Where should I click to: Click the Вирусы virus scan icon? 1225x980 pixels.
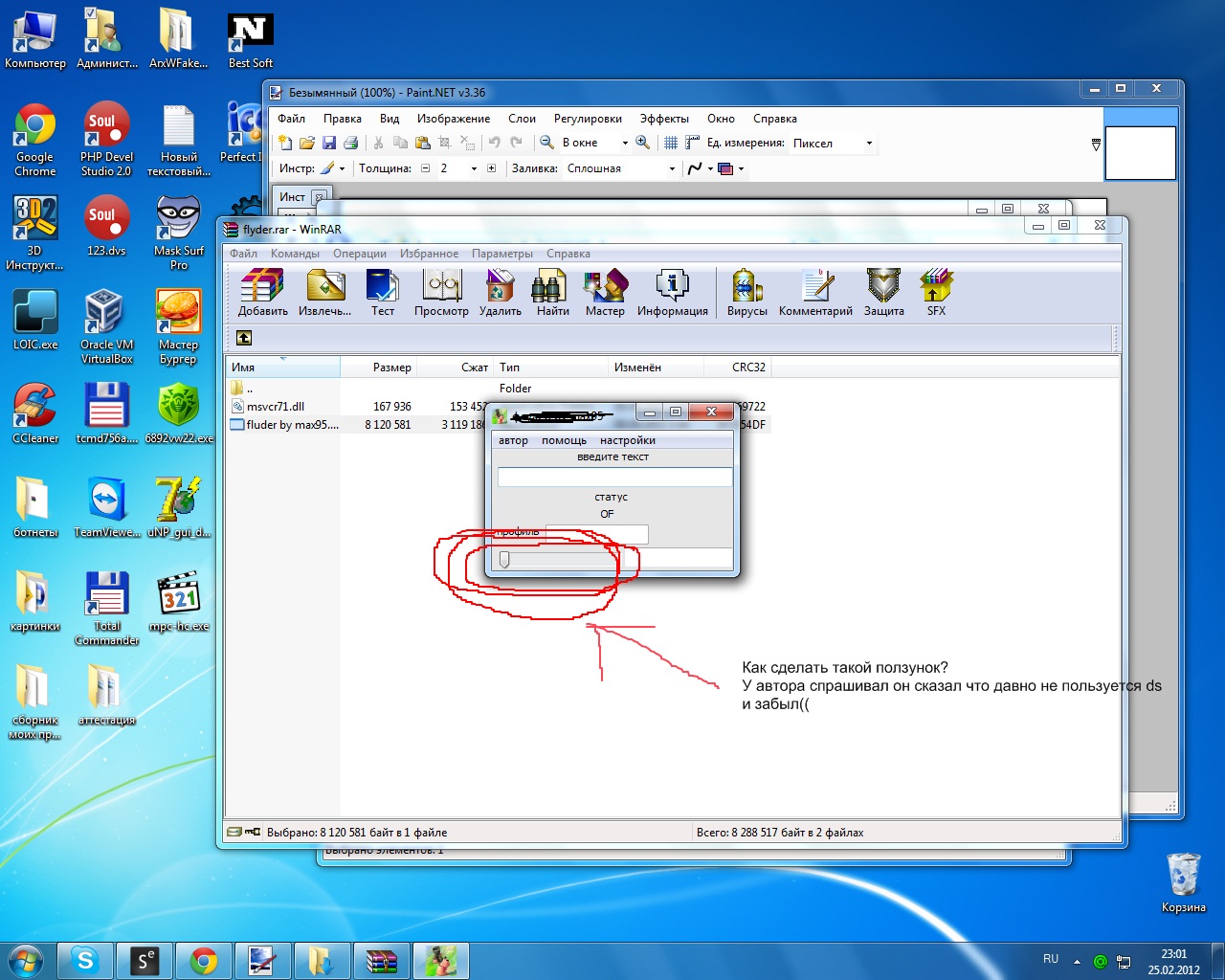(746, 291)
